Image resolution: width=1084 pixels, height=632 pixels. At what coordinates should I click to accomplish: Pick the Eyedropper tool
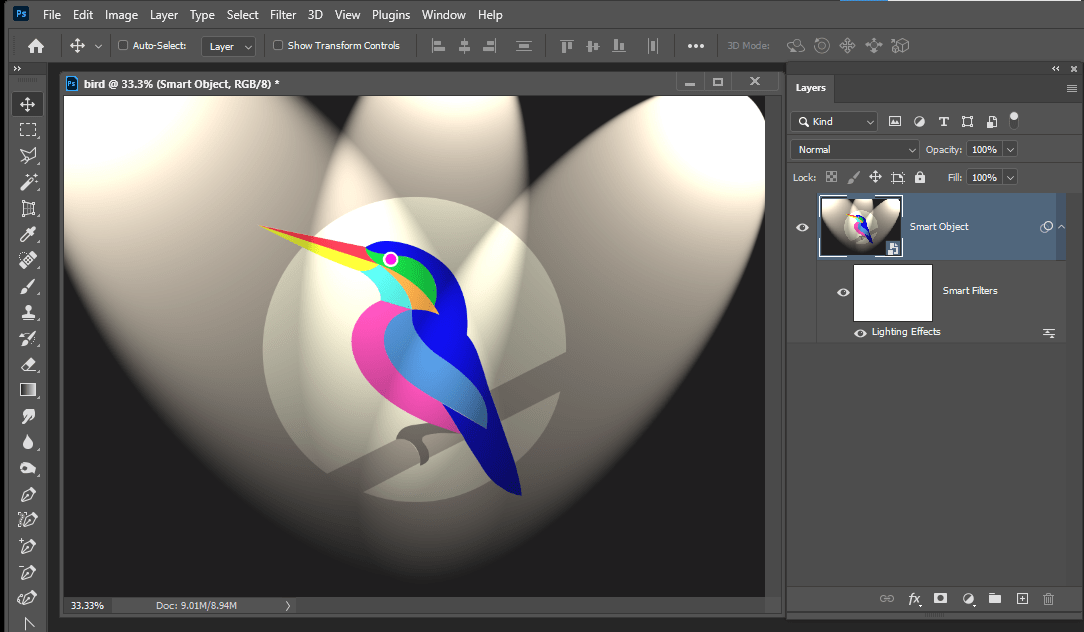(x=27, y=234)
